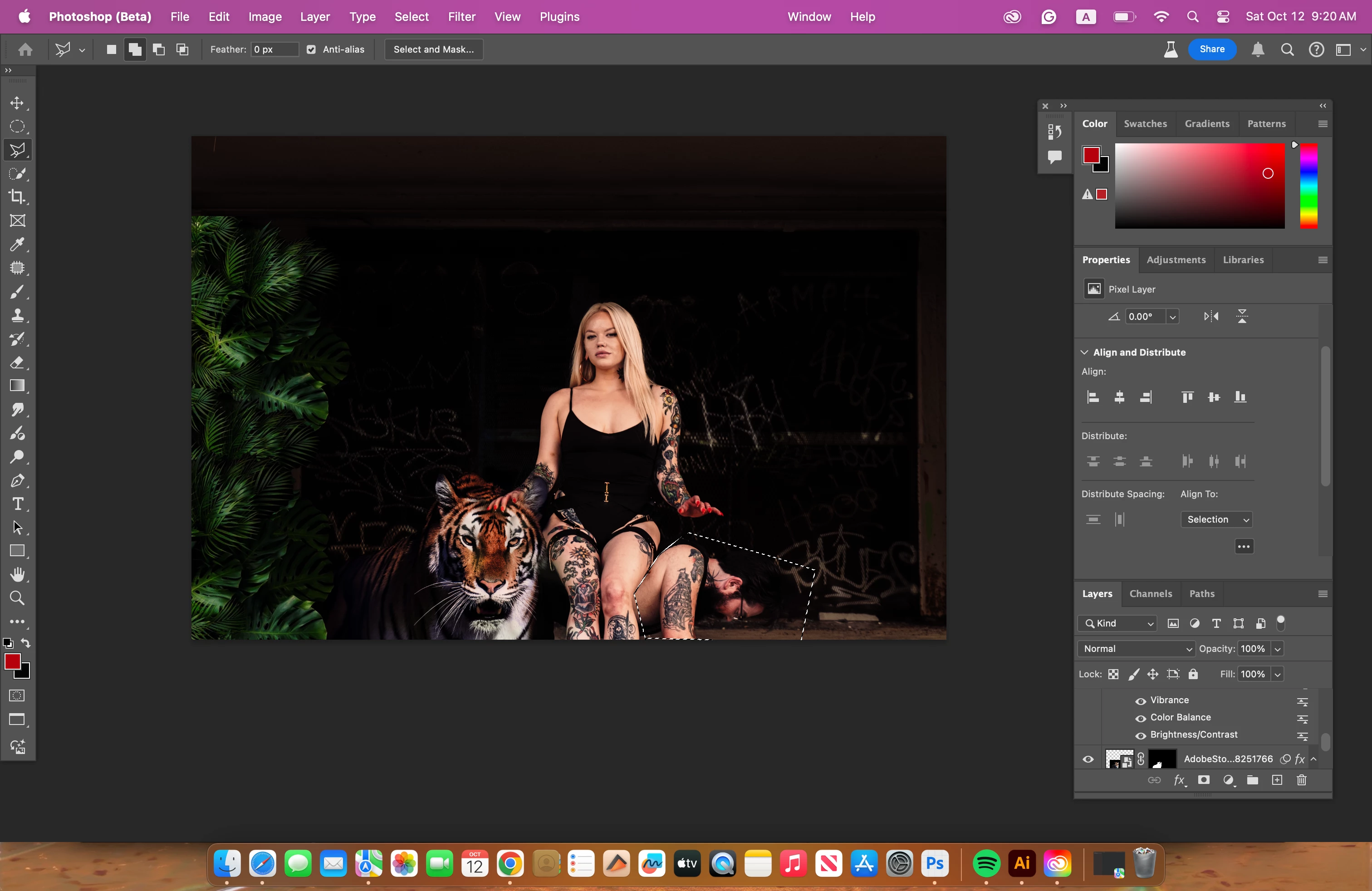
Task: Switch to the Swatches tab
Action: tap(1145, 123)
